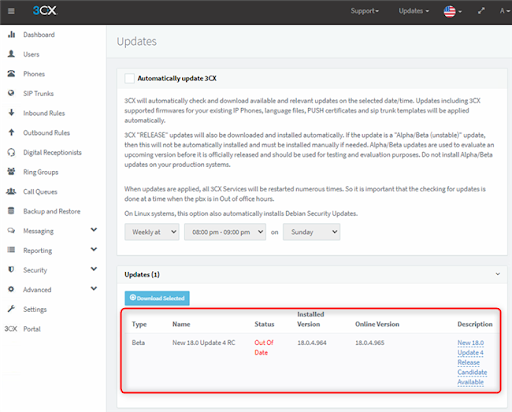Click the Backup and Restore icon
Screen dimensions: 512x412
11,211
